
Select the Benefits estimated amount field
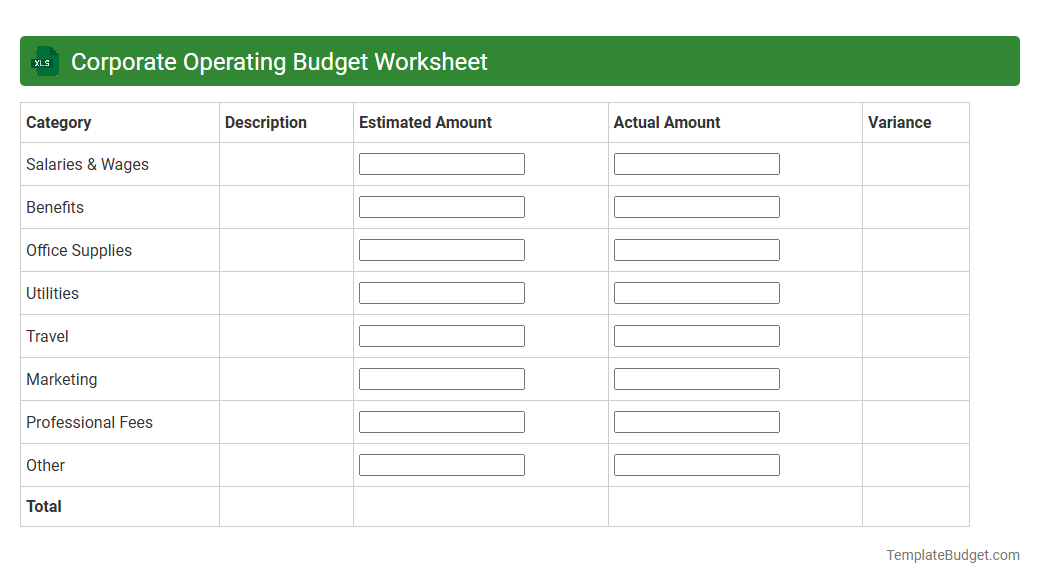coord(441,206)
